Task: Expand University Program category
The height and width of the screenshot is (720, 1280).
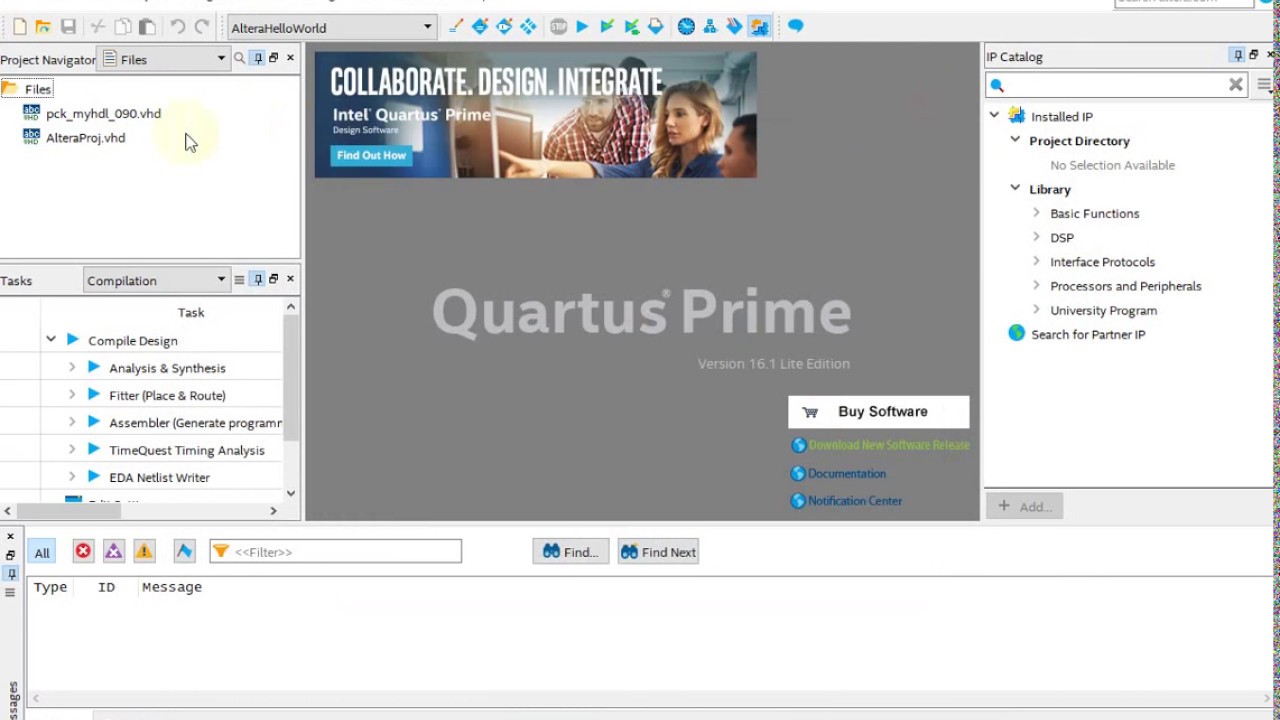Action: click(1036, 310)
